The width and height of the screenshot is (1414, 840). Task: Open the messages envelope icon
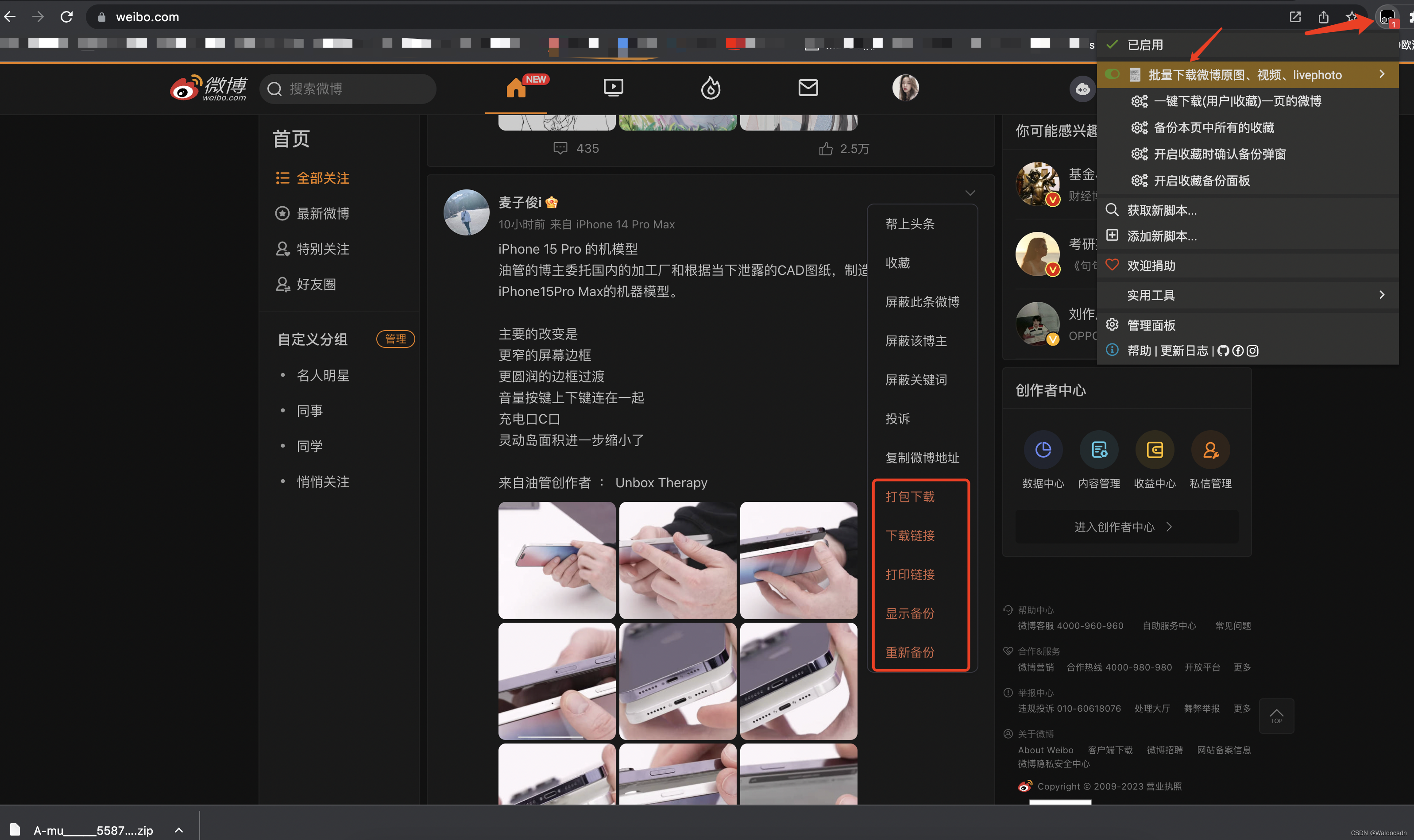(x=808, y=88)
